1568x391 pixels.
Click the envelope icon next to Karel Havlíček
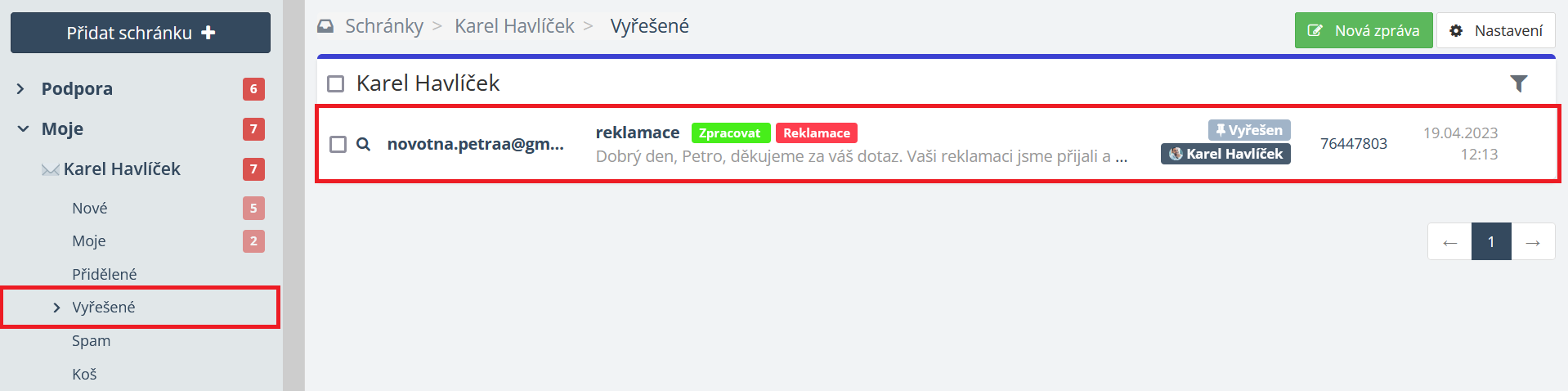point(51,169)
